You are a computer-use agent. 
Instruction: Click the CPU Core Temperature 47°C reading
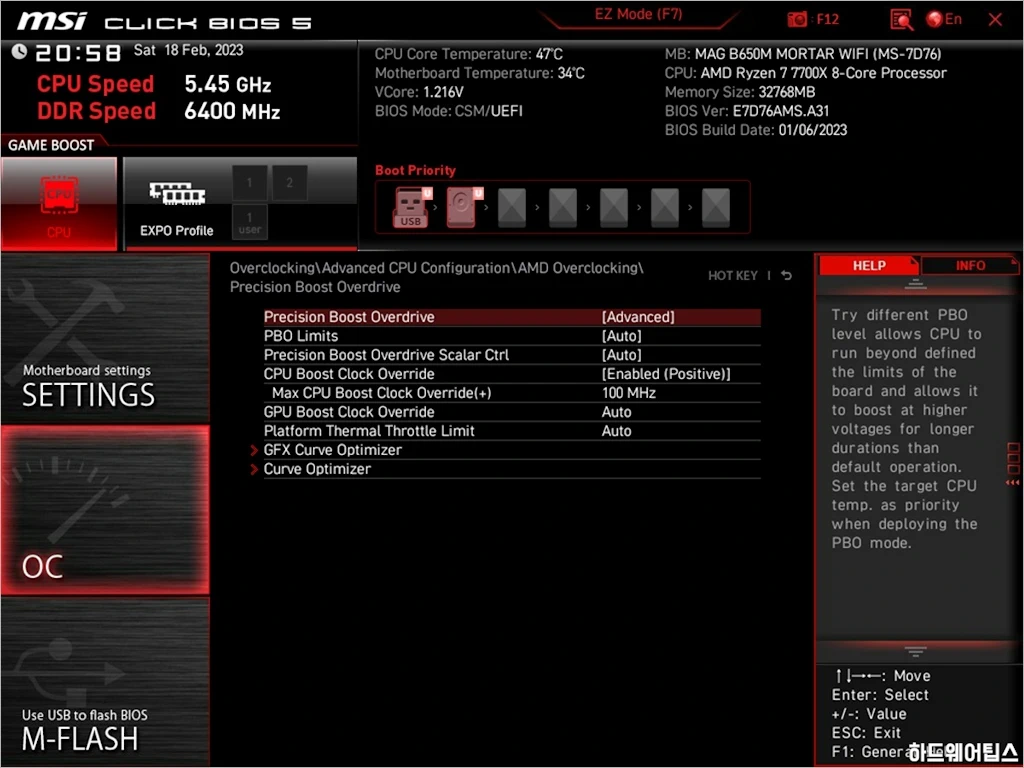(468, 54)
